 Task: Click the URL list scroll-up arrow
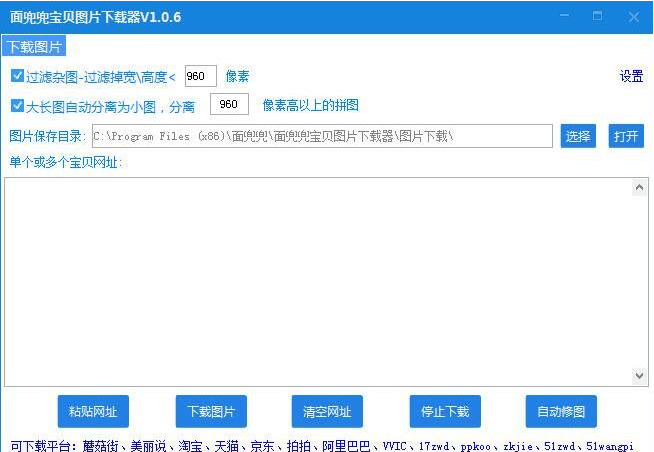tap(640, 187)
